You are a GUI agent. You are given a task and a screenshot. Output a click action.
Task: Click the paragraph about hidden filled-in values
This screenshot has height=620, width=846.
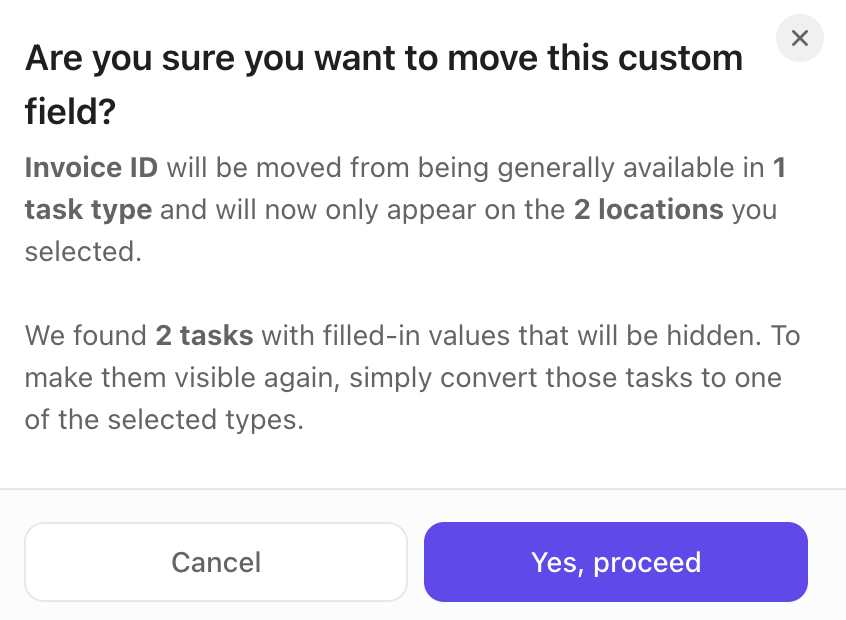[x=412, y=378]
